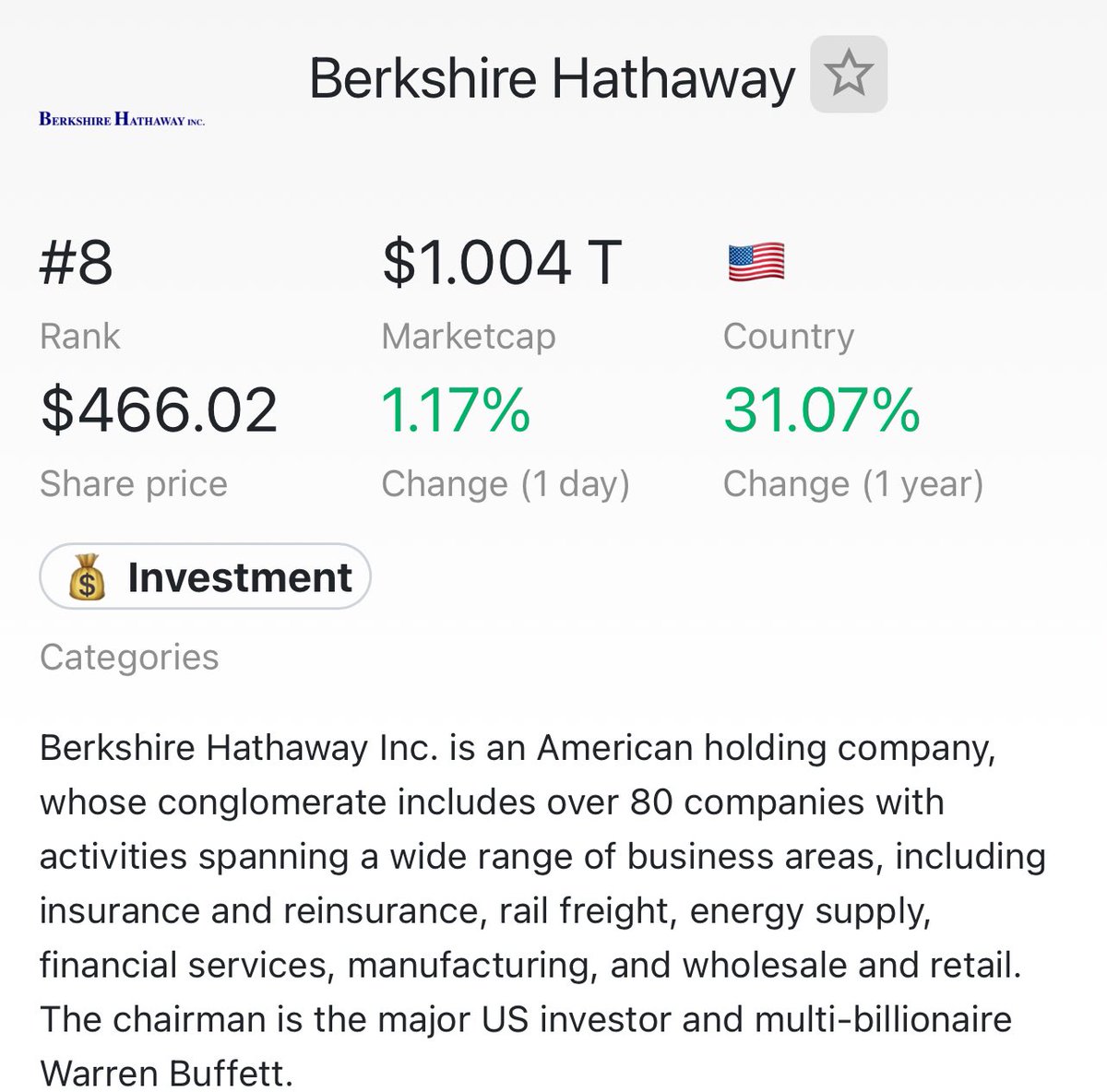
Task: Click the money bag emoji icon
Action: click(x=87, y=578)
